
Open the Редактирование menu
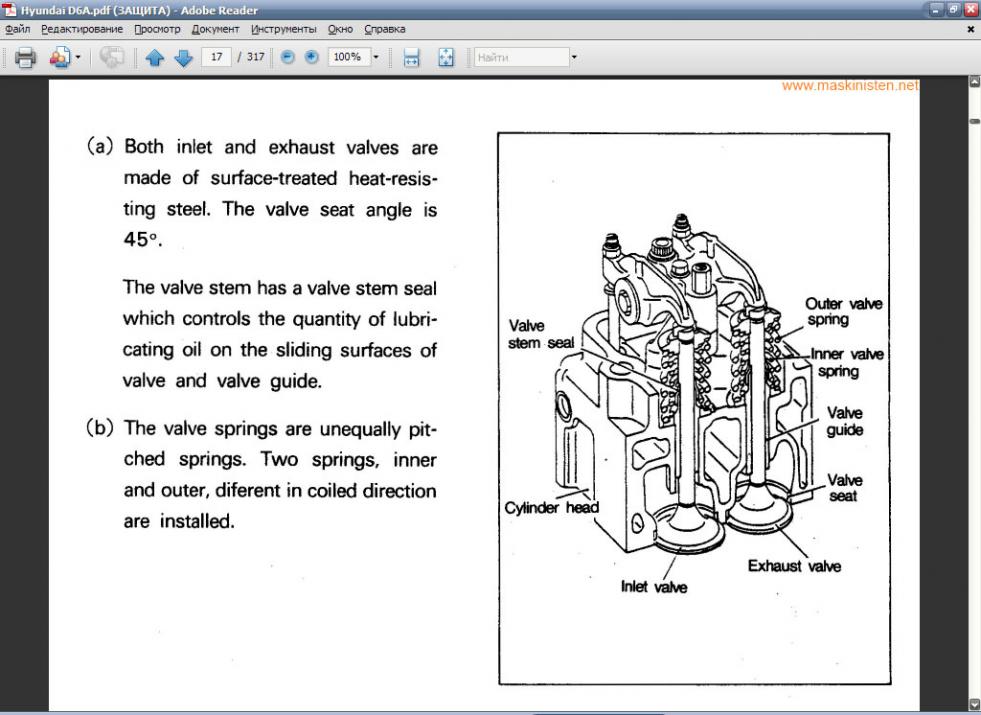[x=82, y=29]
